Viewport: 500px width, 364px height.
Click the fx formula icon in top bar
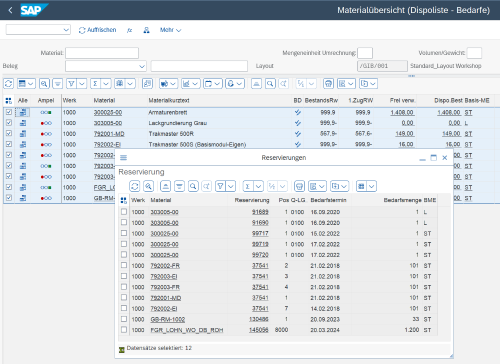pyautogui.click(x=130, y=30)
